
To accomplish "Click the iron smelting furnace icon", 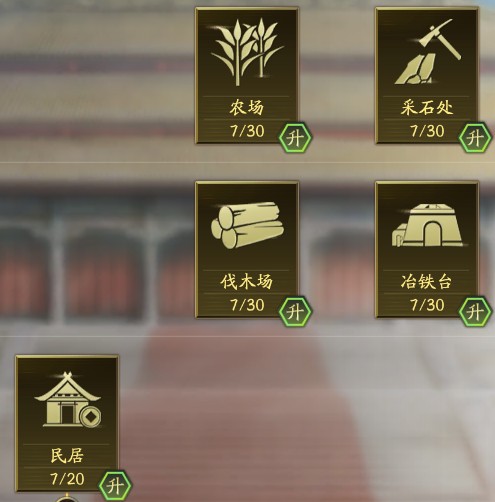I will click(x=428, y=225).
